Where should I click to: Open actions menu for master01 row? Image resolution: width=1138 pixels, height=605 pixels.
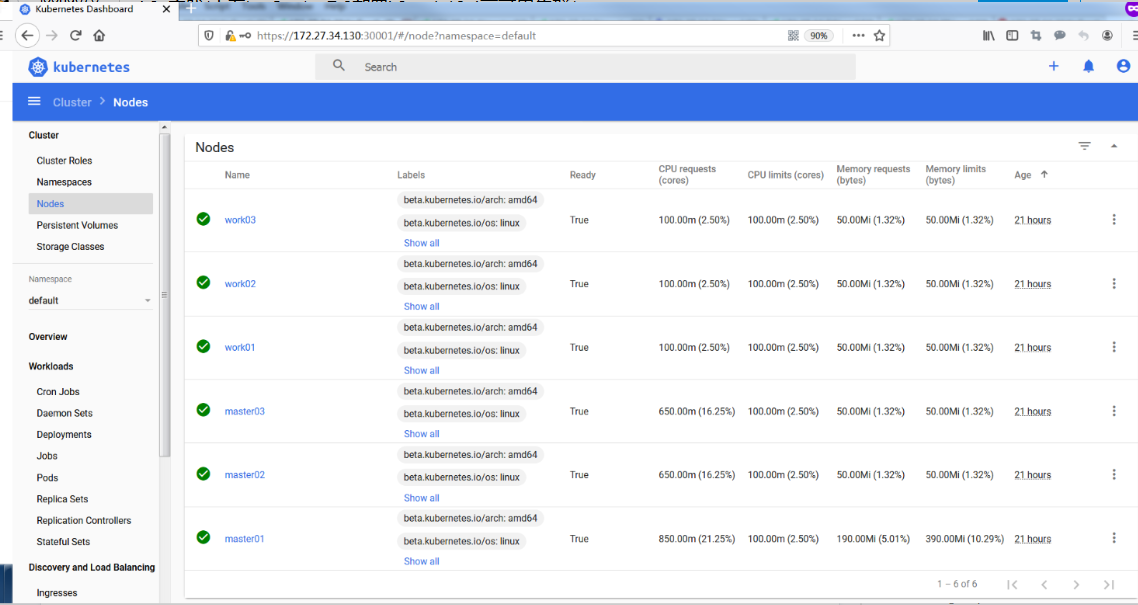(x=1114, y=538)
